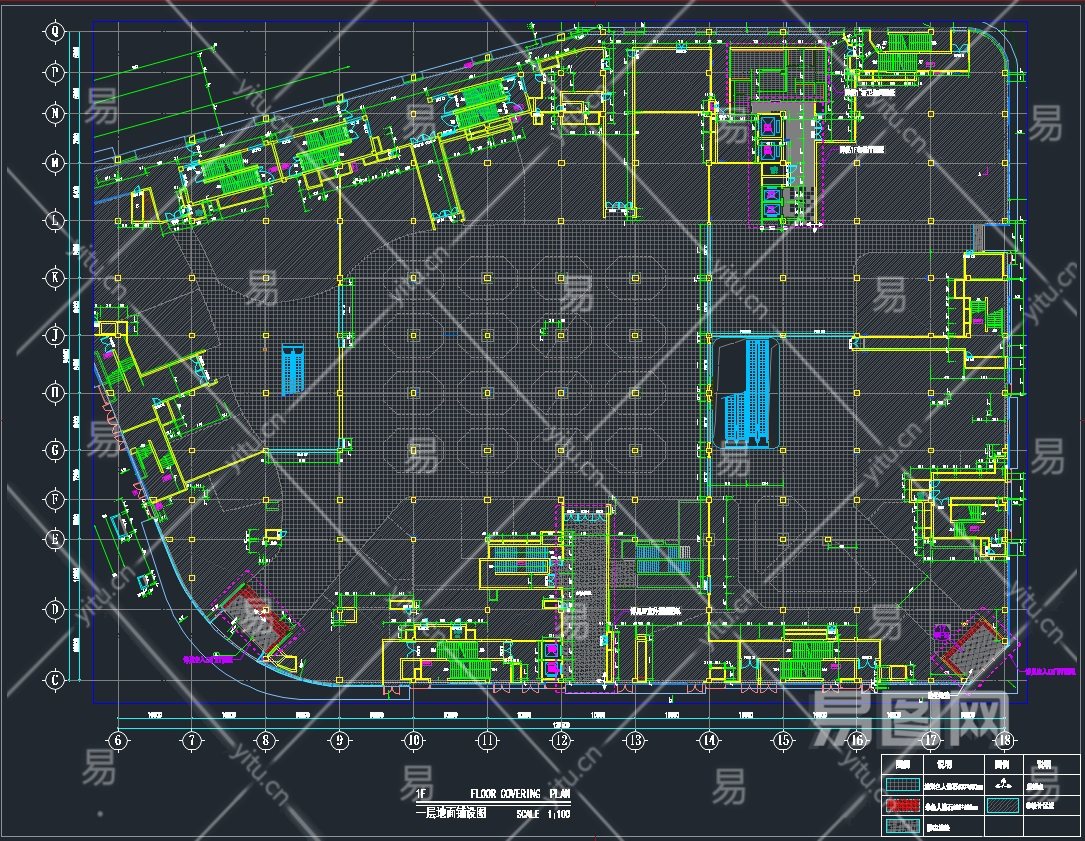
Task: Select column grid bubble 7
Action: click(192, 741)
